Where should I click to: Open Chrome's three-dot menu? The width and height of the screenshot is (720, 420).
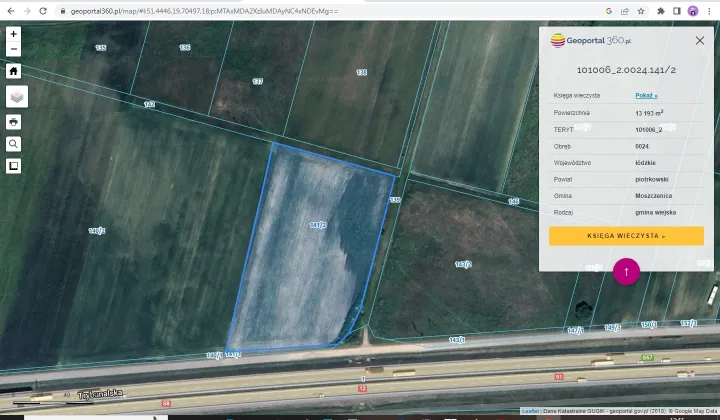pos(709,10)
